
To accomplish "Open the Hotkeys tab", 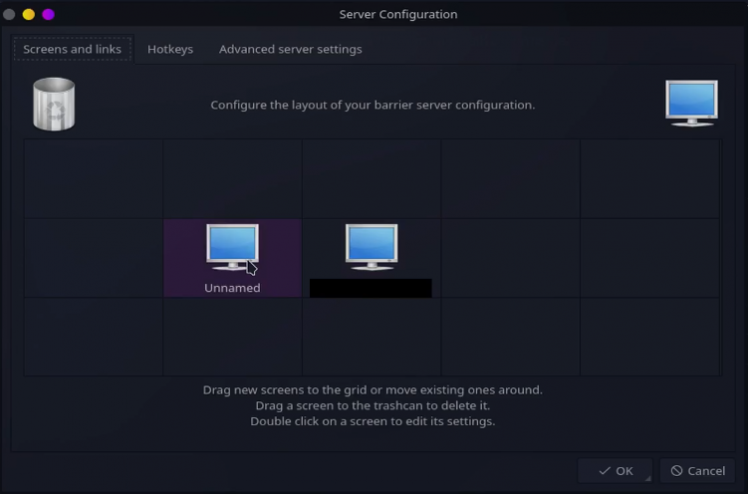I will (170, 49).
